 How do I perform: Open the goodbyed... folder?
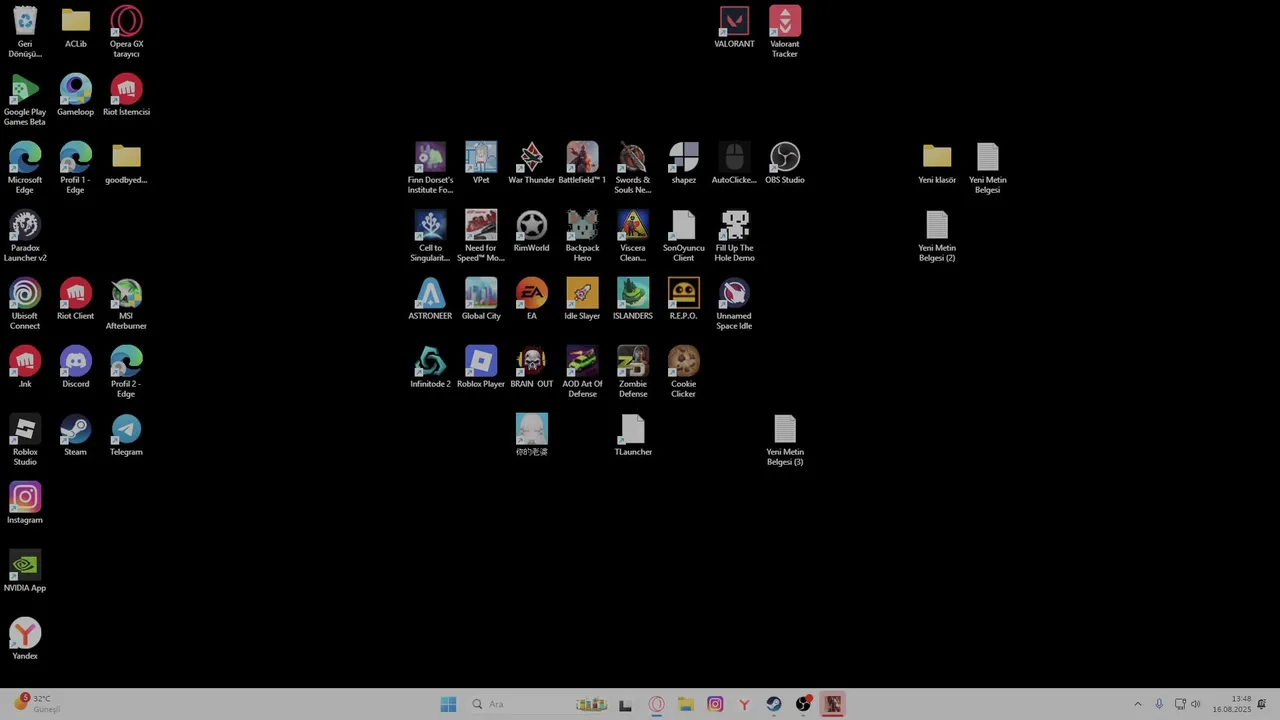[x=126, y=158]
